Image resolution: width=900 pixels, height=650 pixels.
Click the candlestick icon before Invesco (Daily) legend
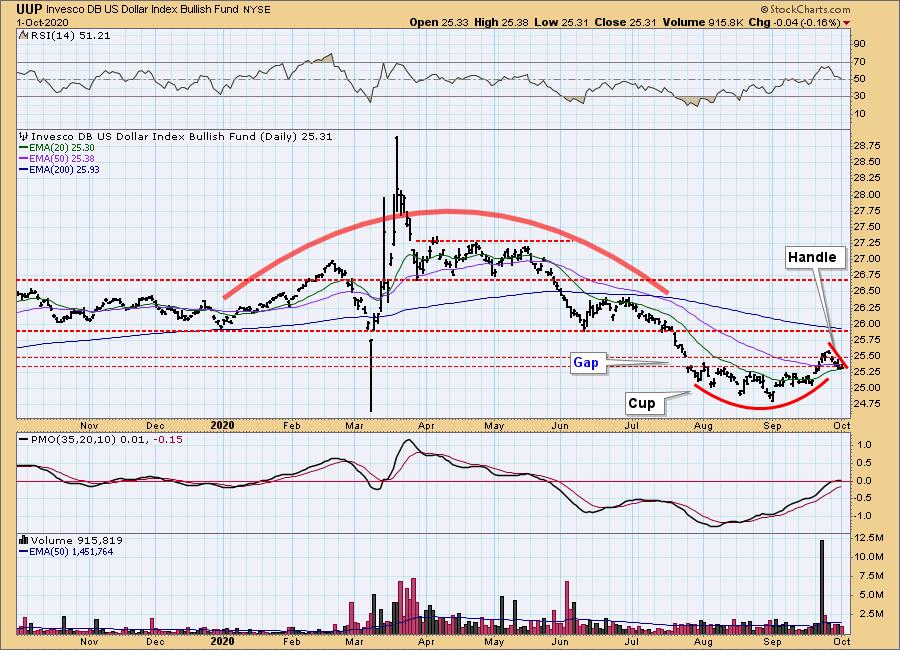click(x=24, y=137)
